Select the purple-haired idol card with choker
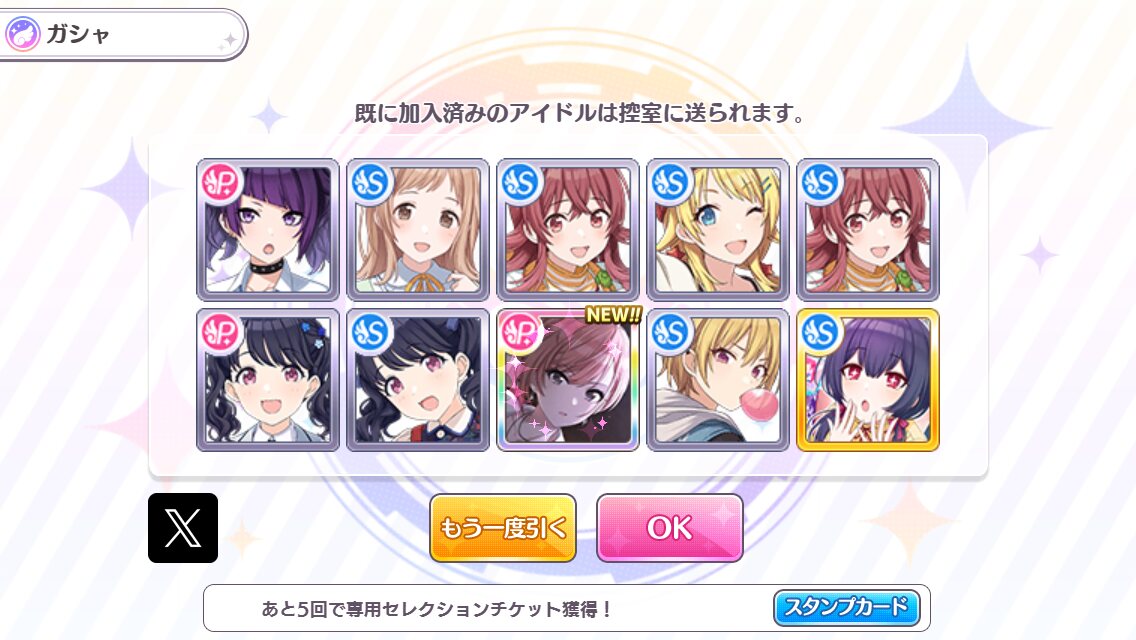The width and height of the screenshot is (1136, 640). point(268,229)
